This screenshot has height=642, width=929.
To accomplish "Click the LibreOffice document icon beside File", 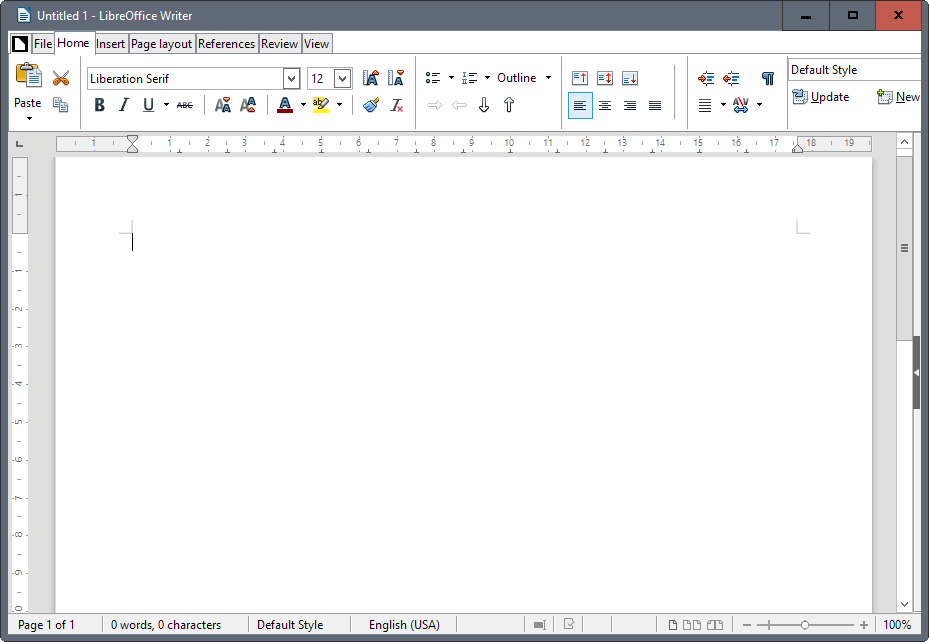I will point(20,44).
